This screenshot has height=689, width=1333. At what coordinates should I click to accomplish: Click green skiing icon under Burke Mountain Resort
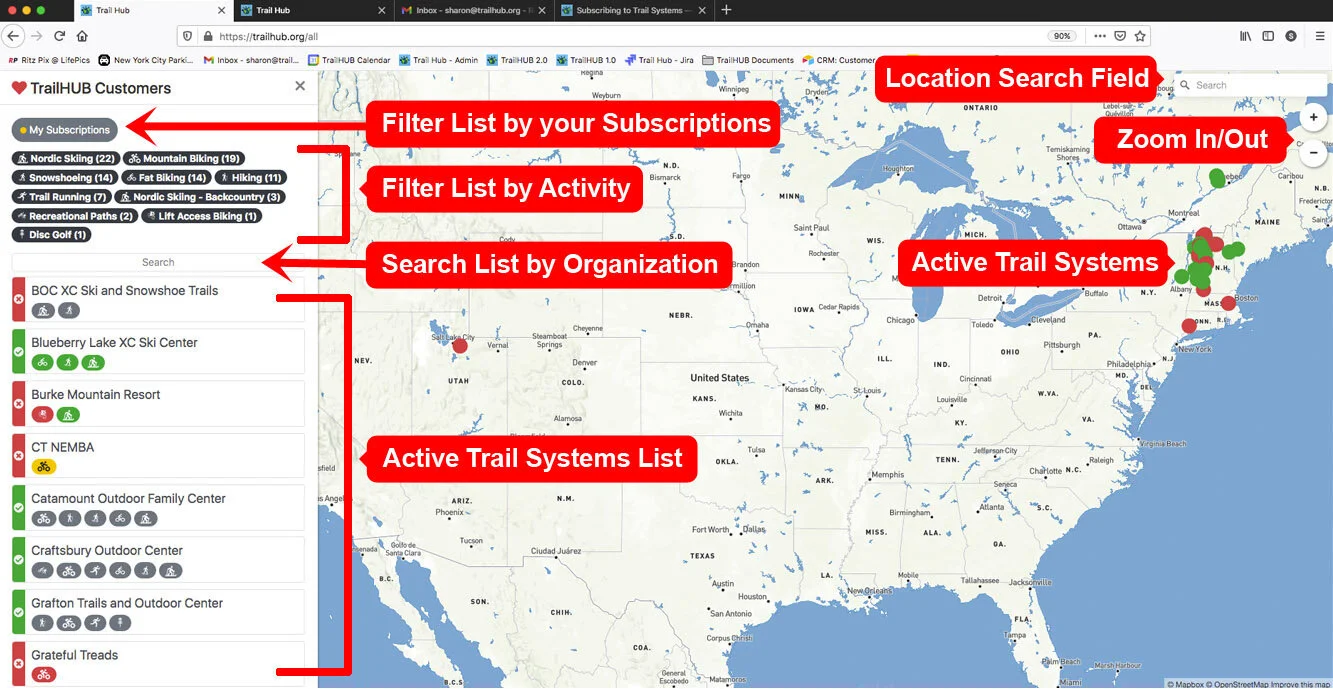click(x=68, y=414)
